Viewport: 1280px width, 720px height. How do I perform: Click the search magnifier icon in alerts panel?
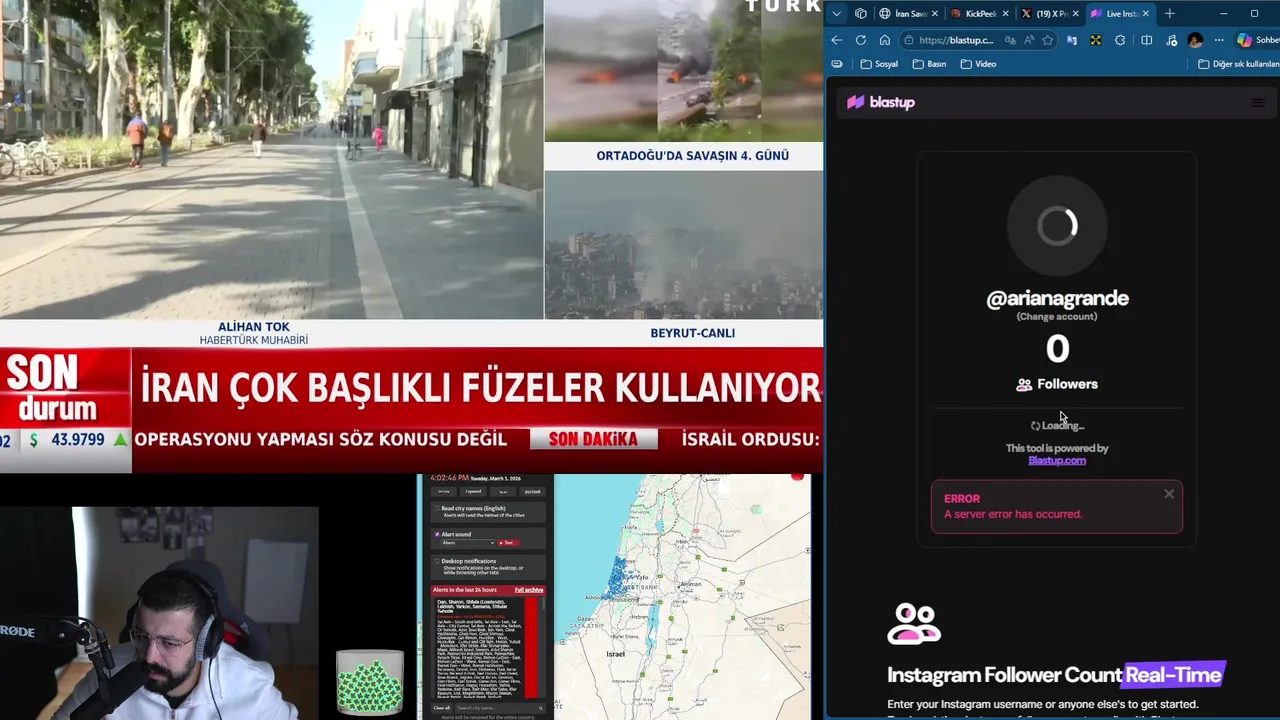click(x=541, y=708)
